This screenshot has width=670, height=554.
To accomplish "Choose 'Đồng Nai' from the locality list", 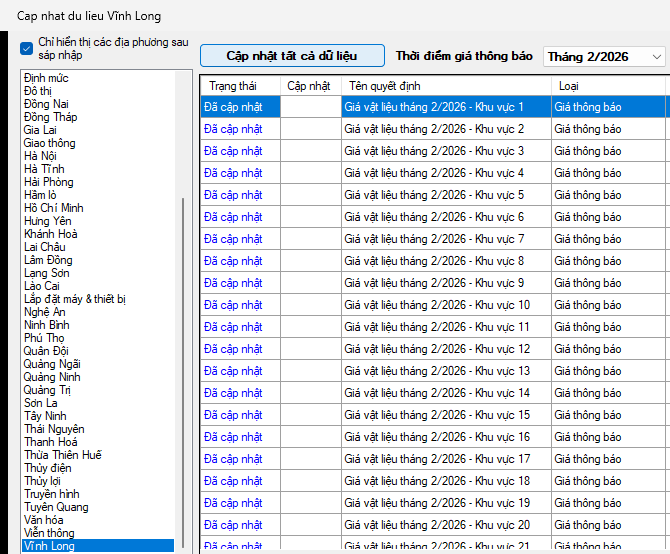I will click(47, 104).
